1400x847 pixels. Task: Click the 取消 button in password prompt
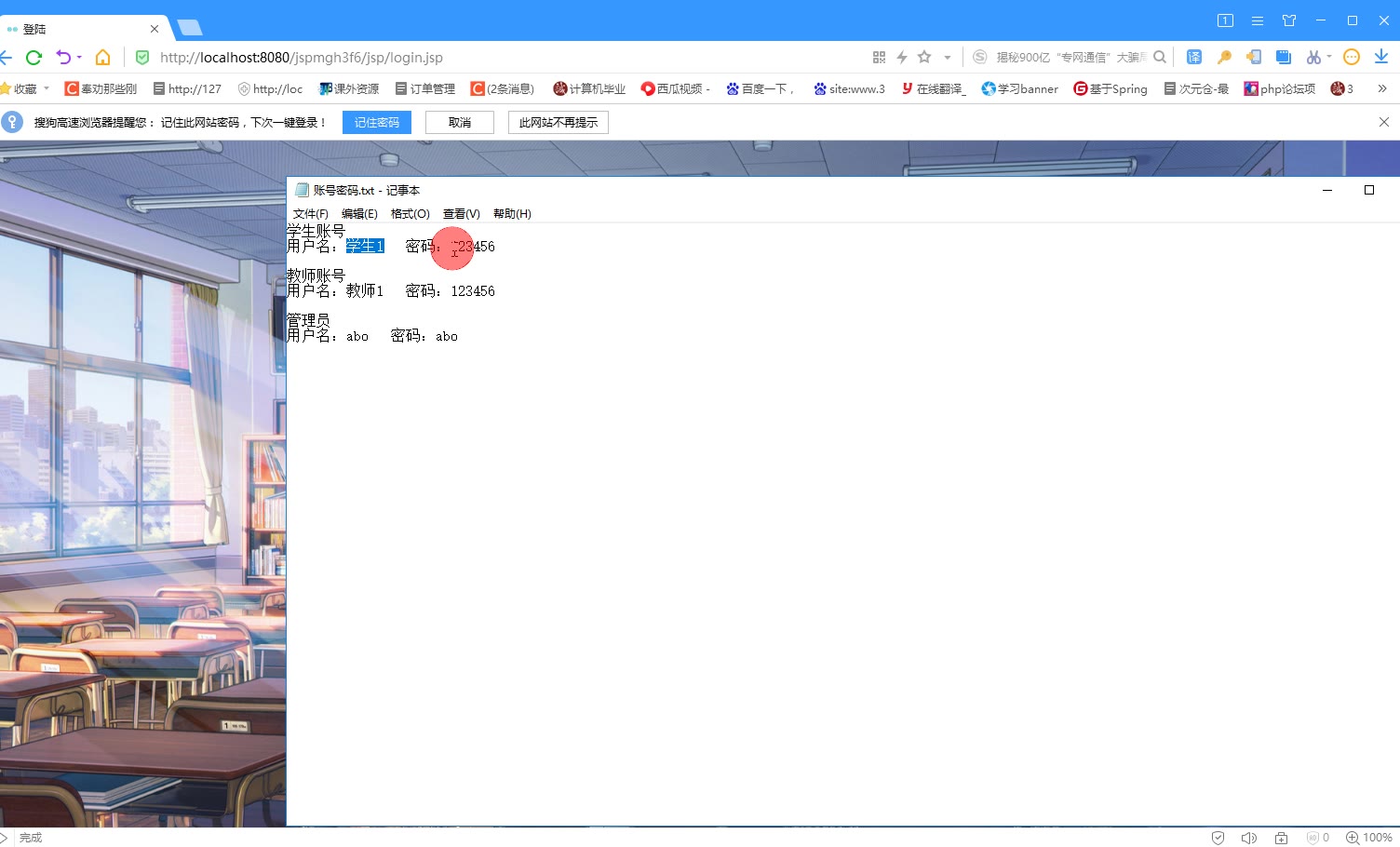[460, 123]
